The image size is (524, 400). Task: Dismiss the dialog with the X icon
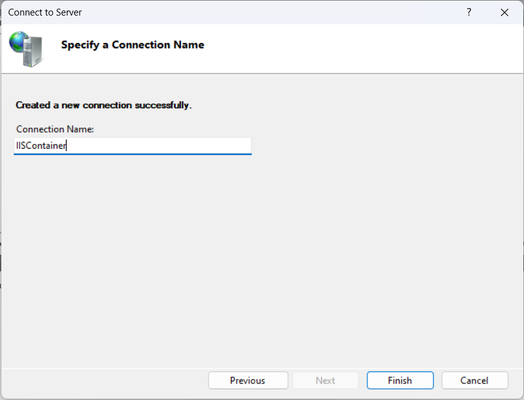(x=504, y=12)
